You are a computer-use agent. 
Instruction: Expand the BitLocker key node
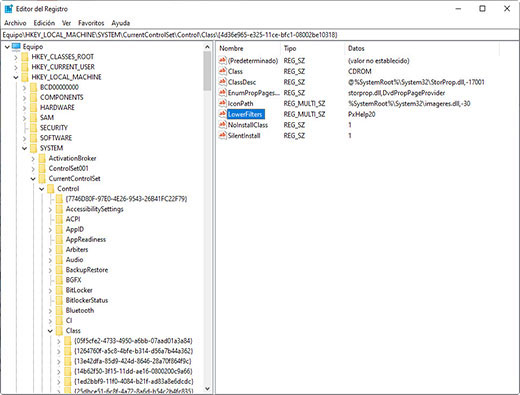(x=50, y=290)
